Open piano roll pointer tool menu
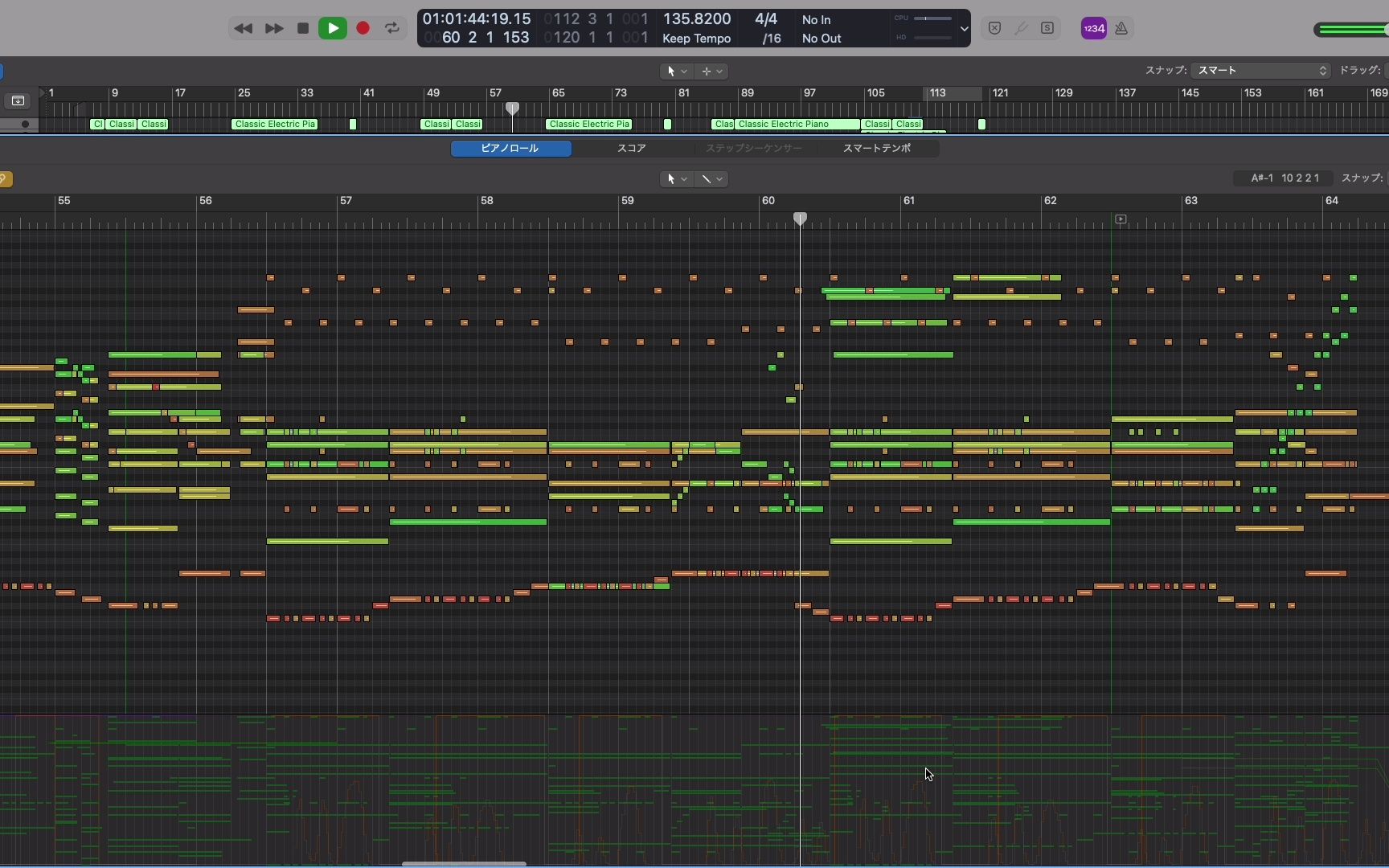Viewport: 1389px width, 868px height. click(675, 179)
